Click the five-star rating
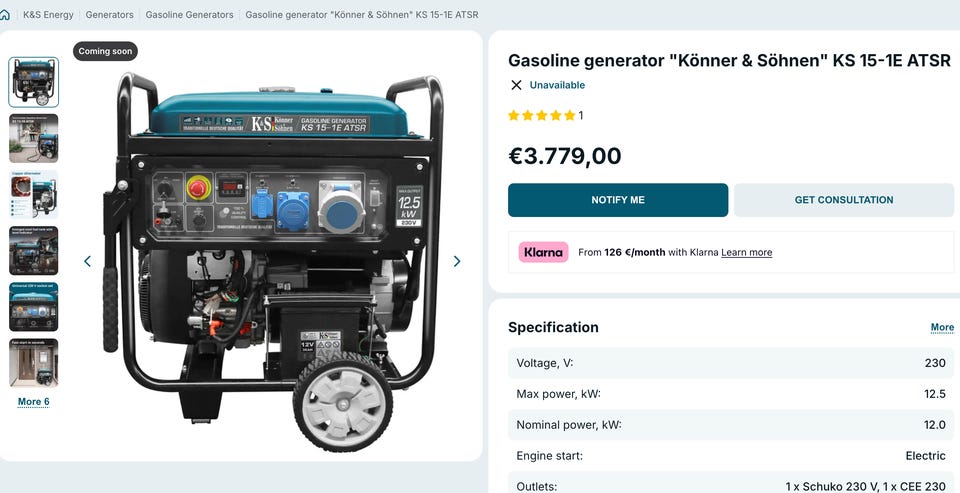This screenshot has height=493, width=960. click(x=542, y=115)
